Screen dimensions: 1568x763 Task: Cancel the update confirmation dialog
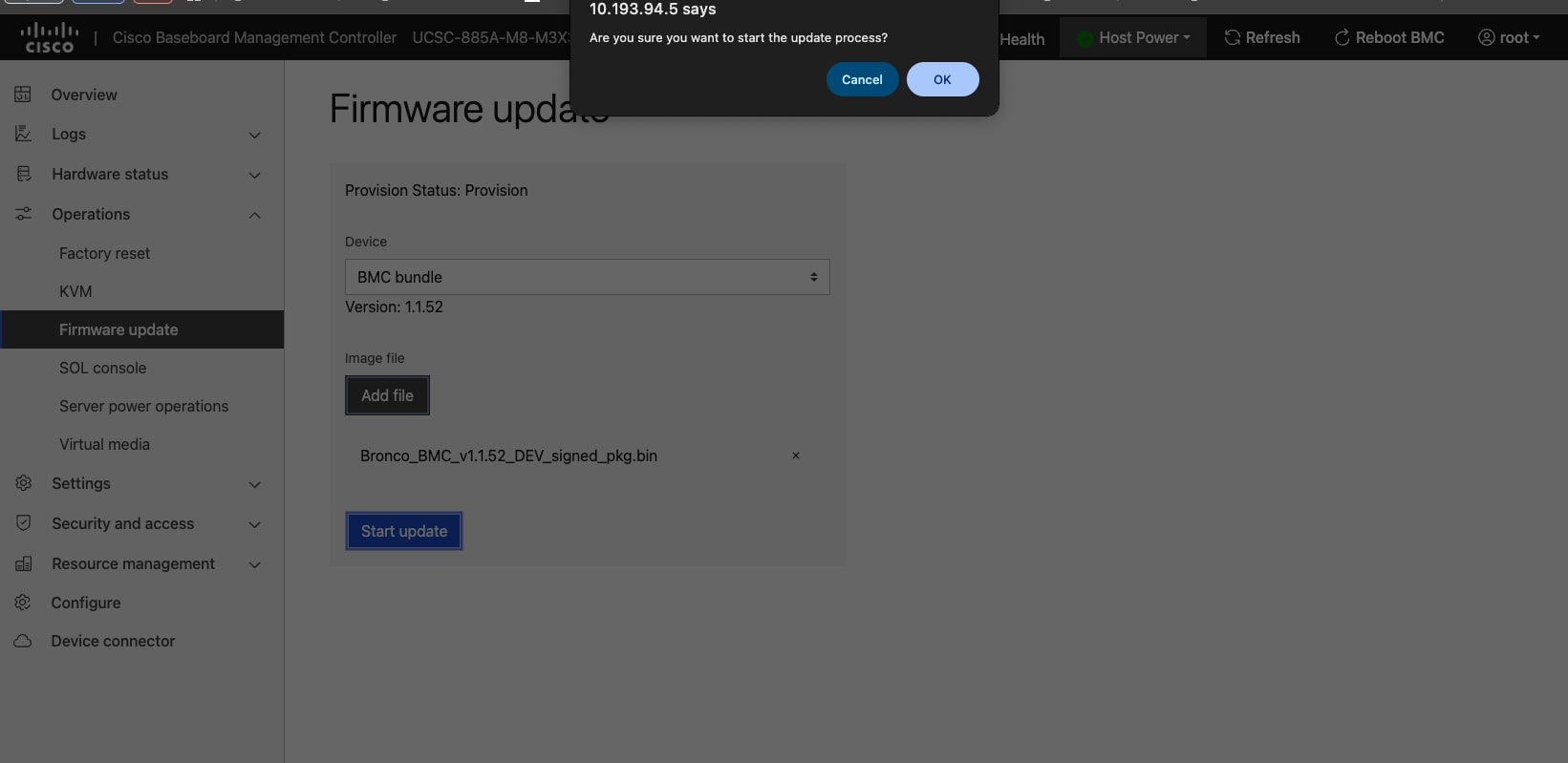[862, 79]
